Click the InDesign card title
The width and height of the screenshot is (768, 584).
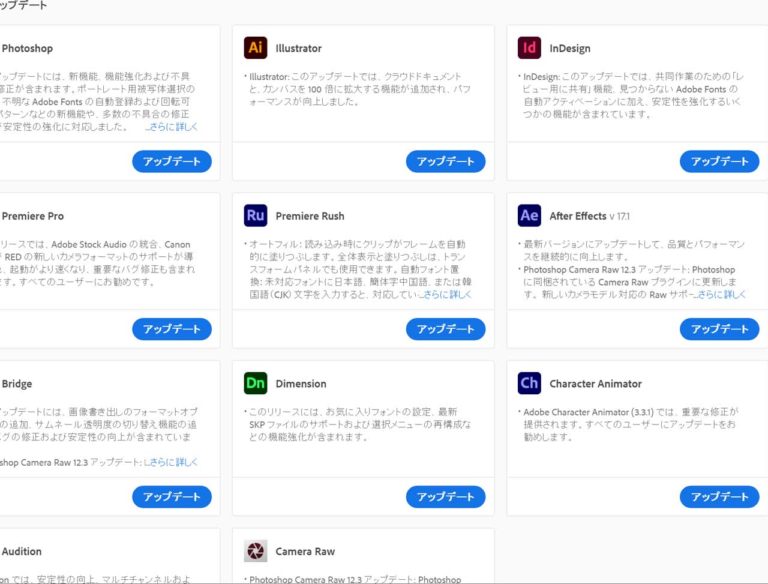570,49
